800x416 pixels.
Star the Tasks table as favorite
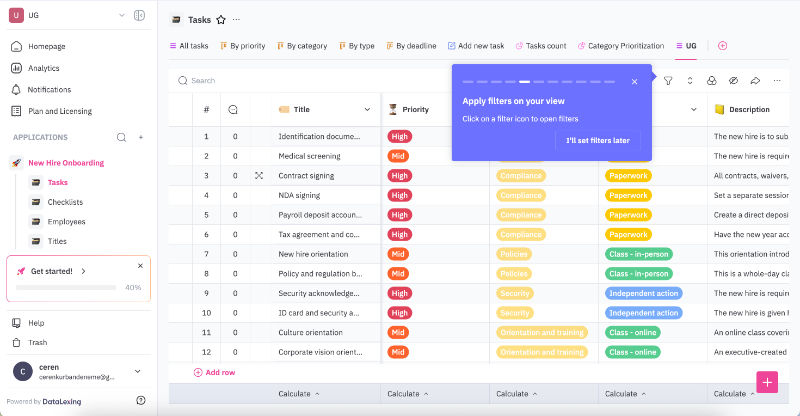coord(221,20)
